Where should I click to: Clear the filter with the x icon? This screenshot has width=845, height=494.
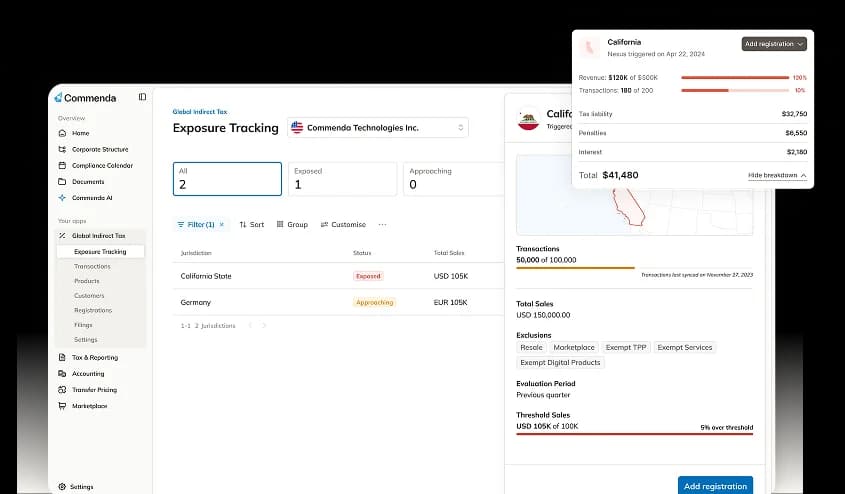click(x=221, y=225)
